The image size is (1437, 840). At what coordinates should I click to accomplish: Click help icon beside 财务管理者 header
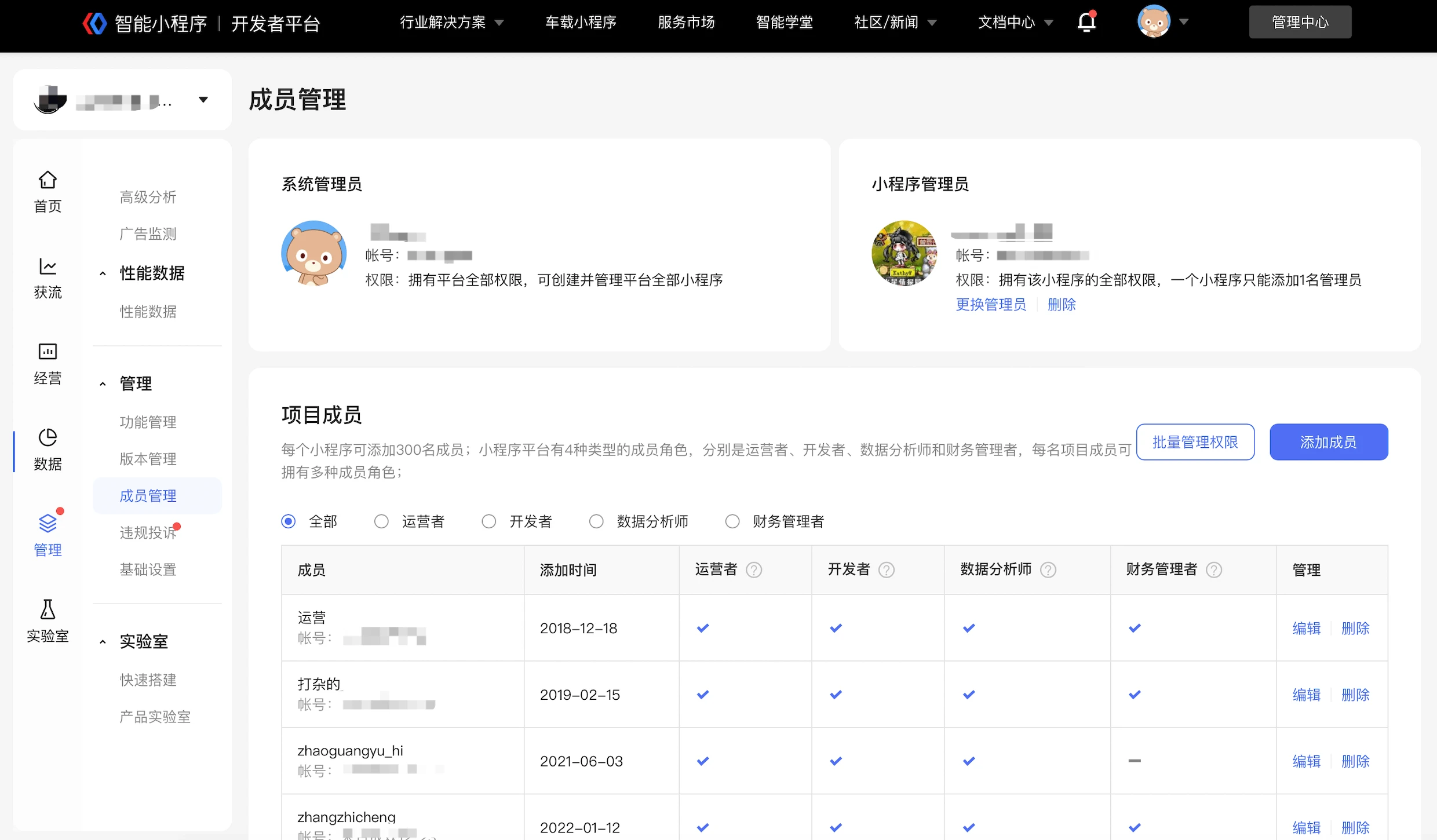pyautogui.click(x=1214, y=570)
